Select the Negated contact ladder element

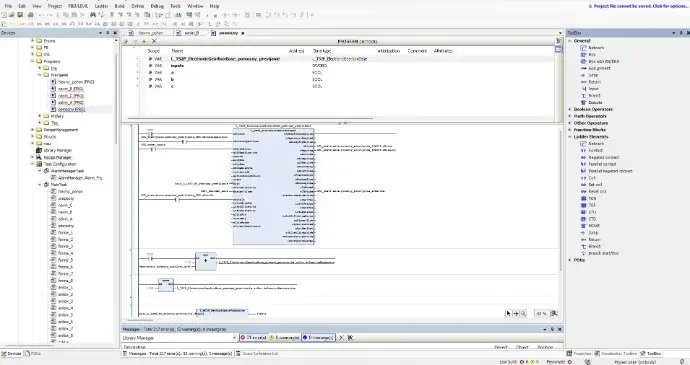[x=600, y=157]
